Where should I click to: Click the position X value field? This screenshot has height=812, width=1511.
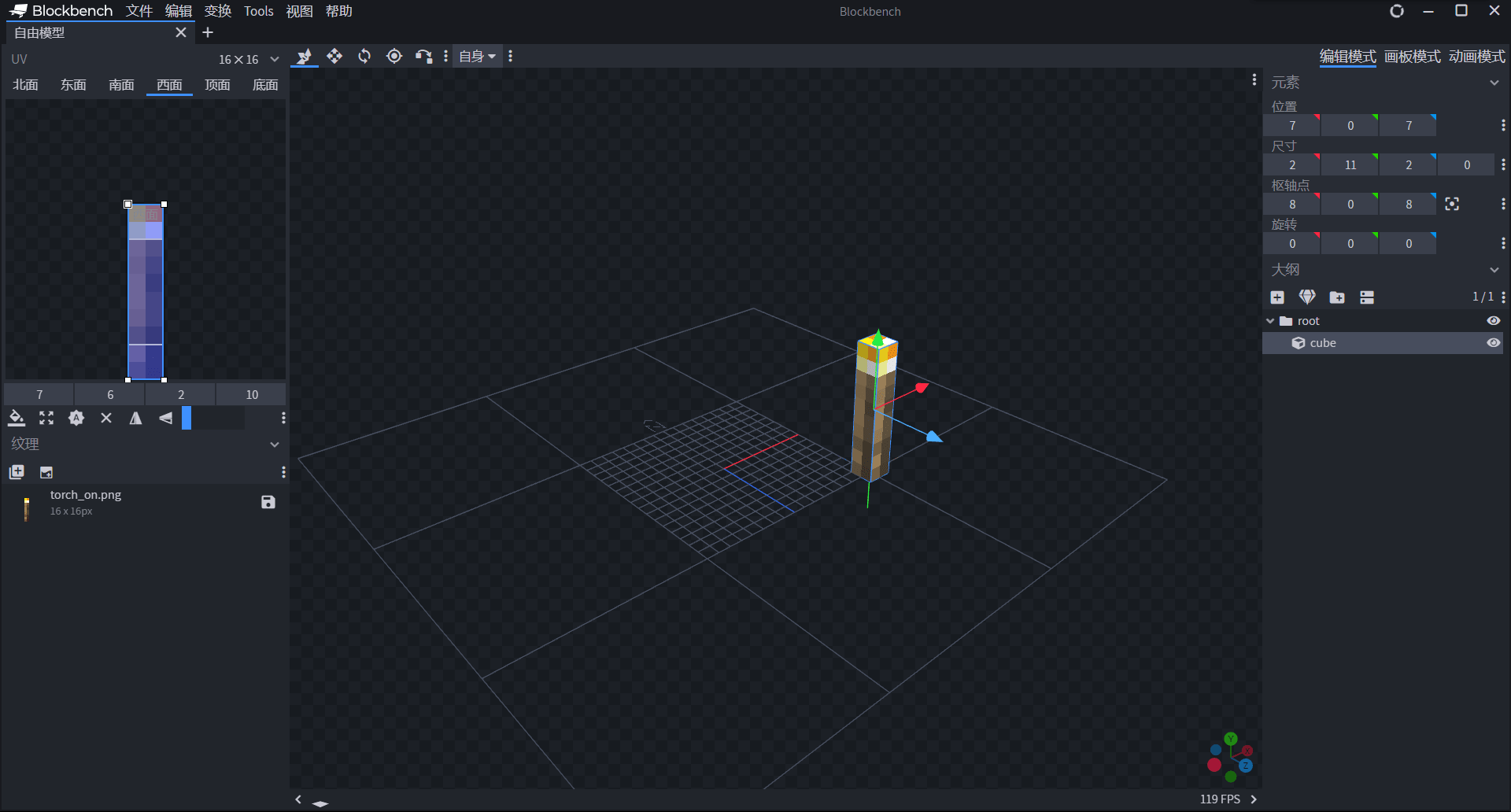coord(1291,126)
